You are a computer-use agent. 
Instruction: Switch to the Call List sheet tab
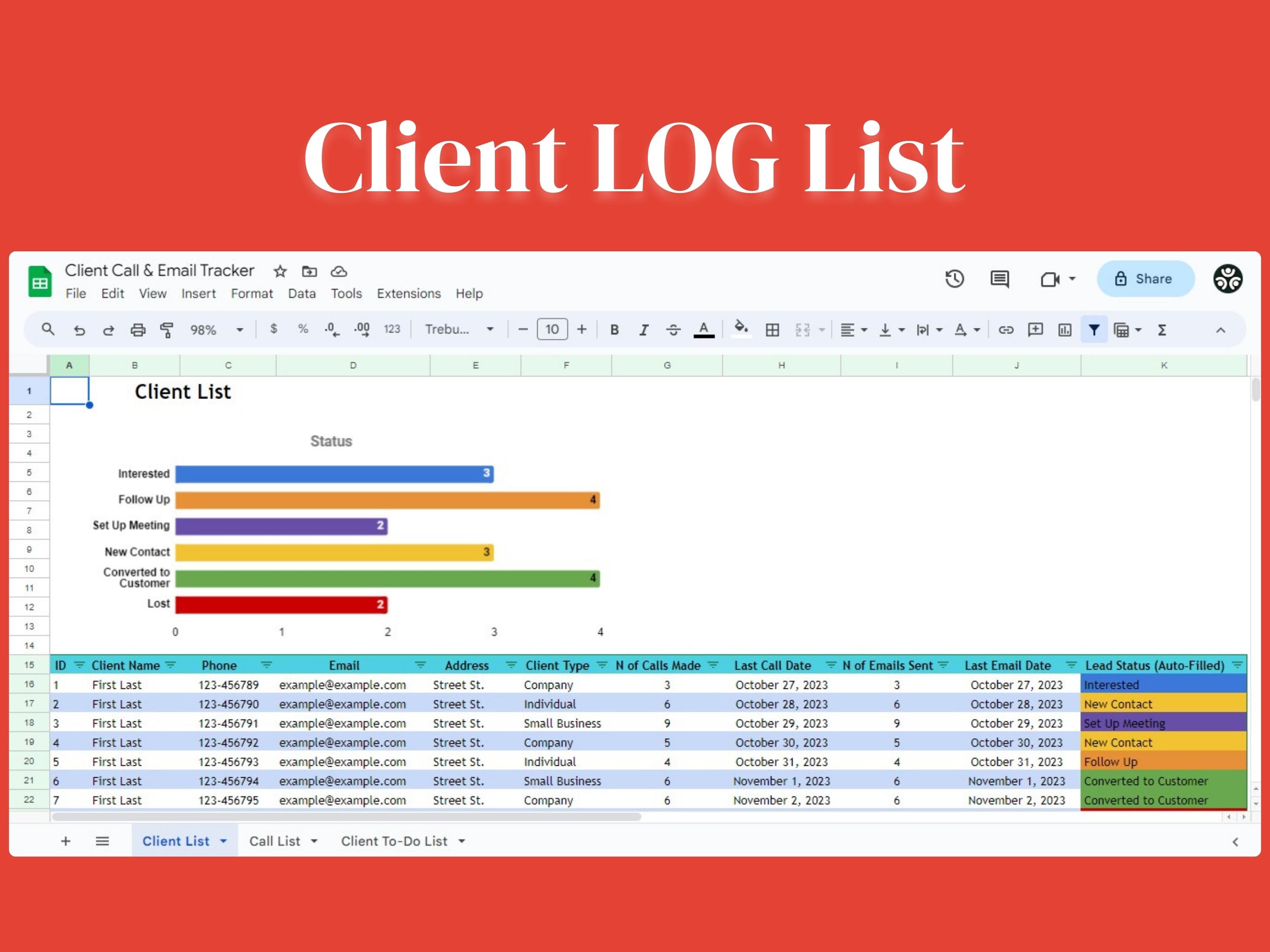tap(274, 841)
